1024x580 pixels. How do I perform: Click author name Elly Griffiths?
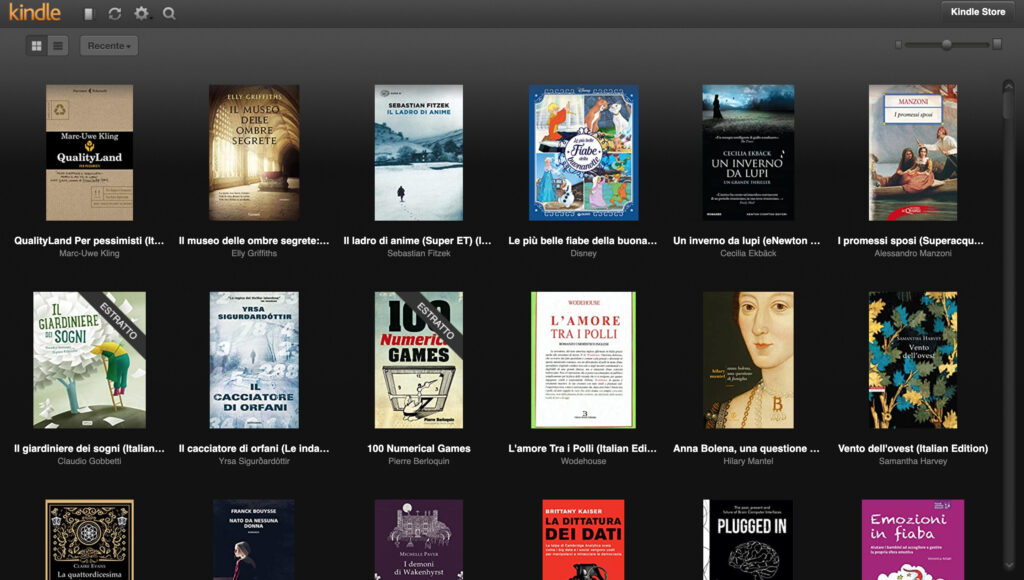[x=254, y=253]
